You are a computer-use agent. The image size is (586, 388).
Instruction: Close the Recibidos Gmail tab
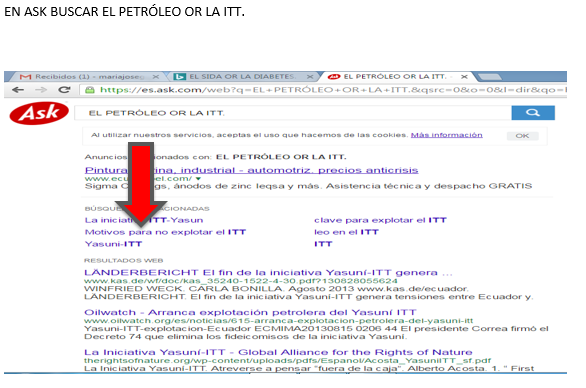156,77
